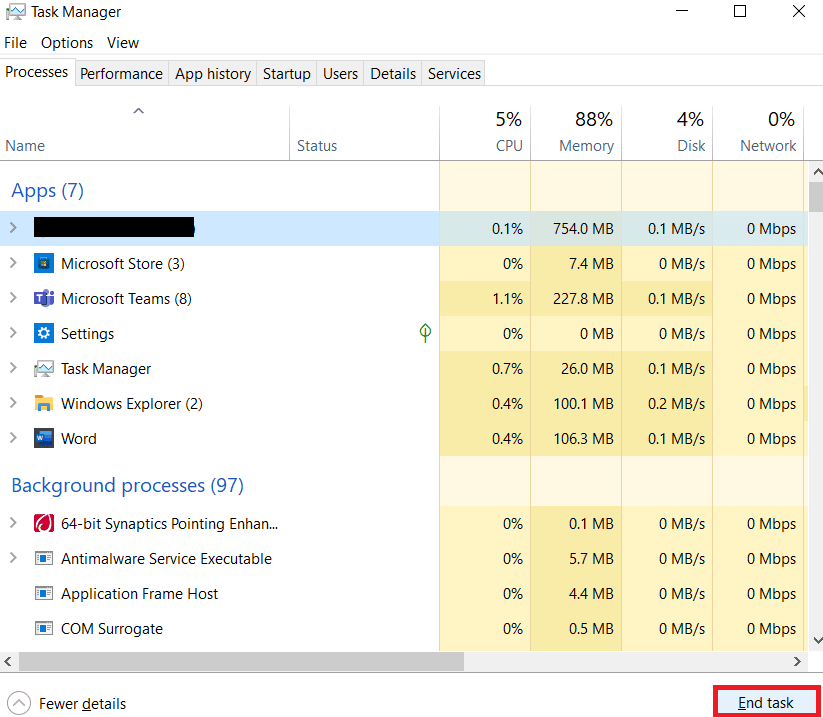Sort by the Status column header
This screenshot has height=717, width=823.
(x=364, y=133)
